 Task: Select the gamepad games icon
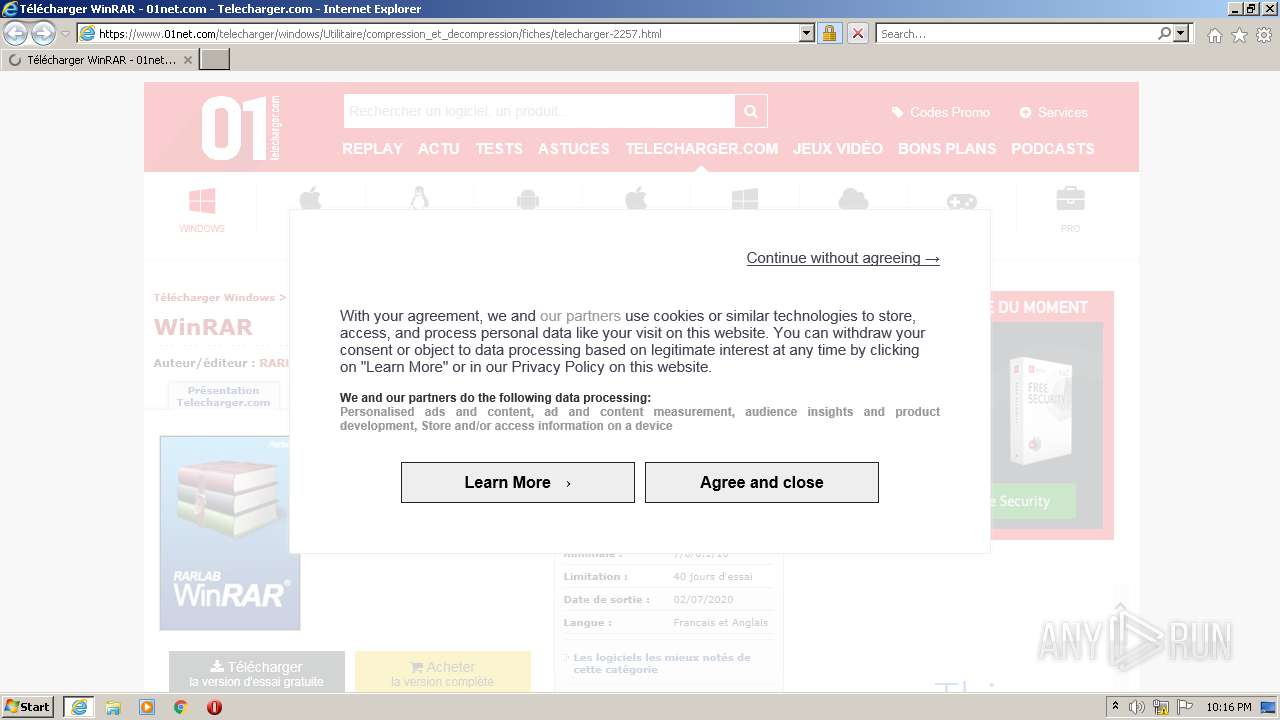962,200
